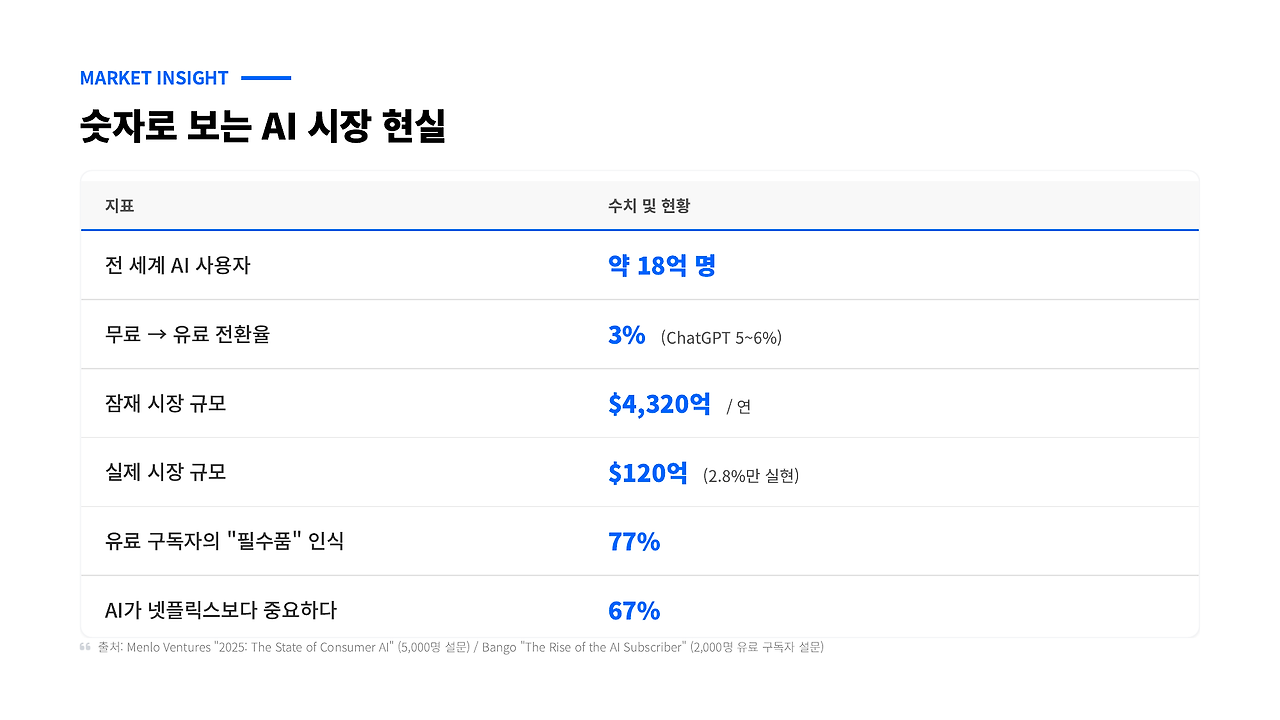Click the $120억 figure
Screen dimensions: 1280x720
[647, 473]
